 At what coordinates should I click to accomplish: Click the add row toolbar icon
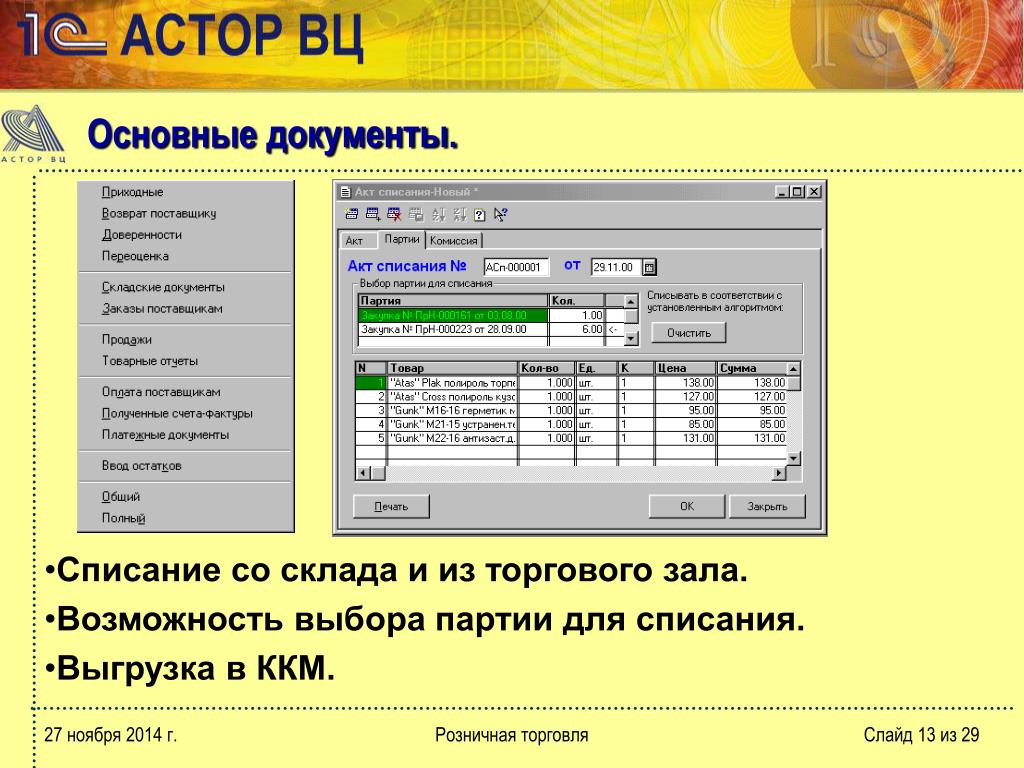point(373,214)
